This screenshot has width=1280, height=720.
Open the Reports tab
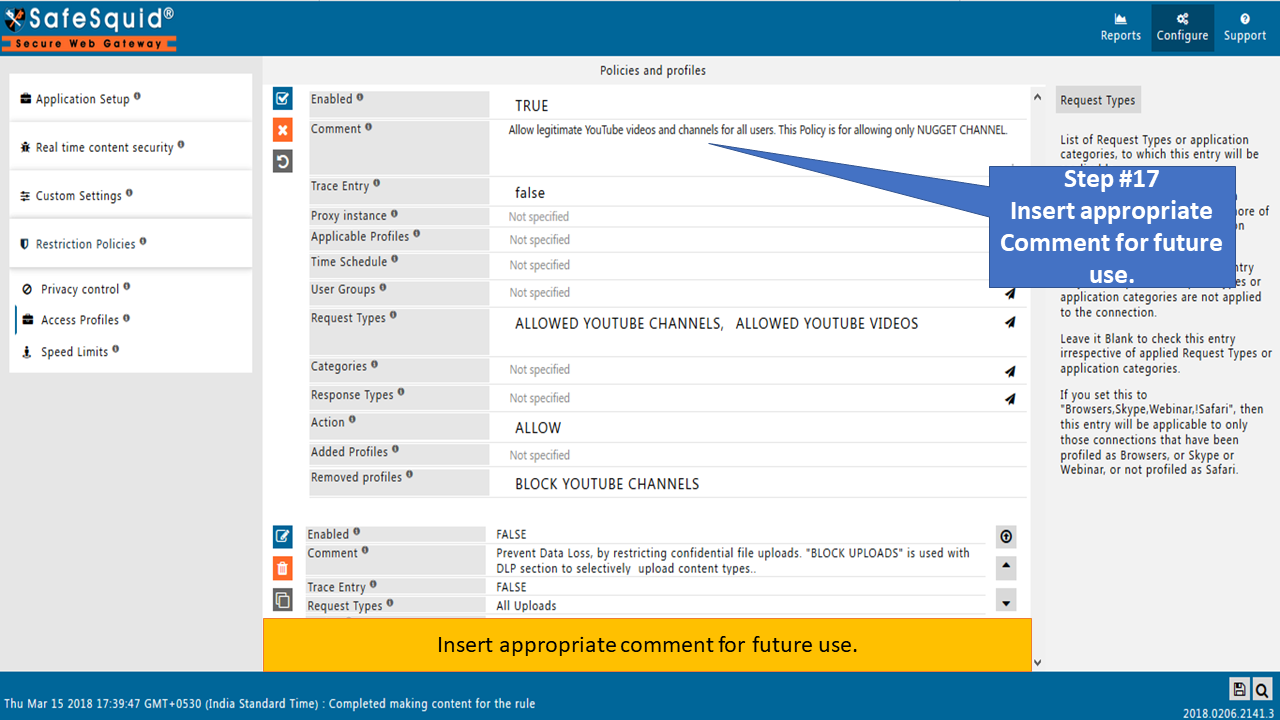click(1120, 28)
